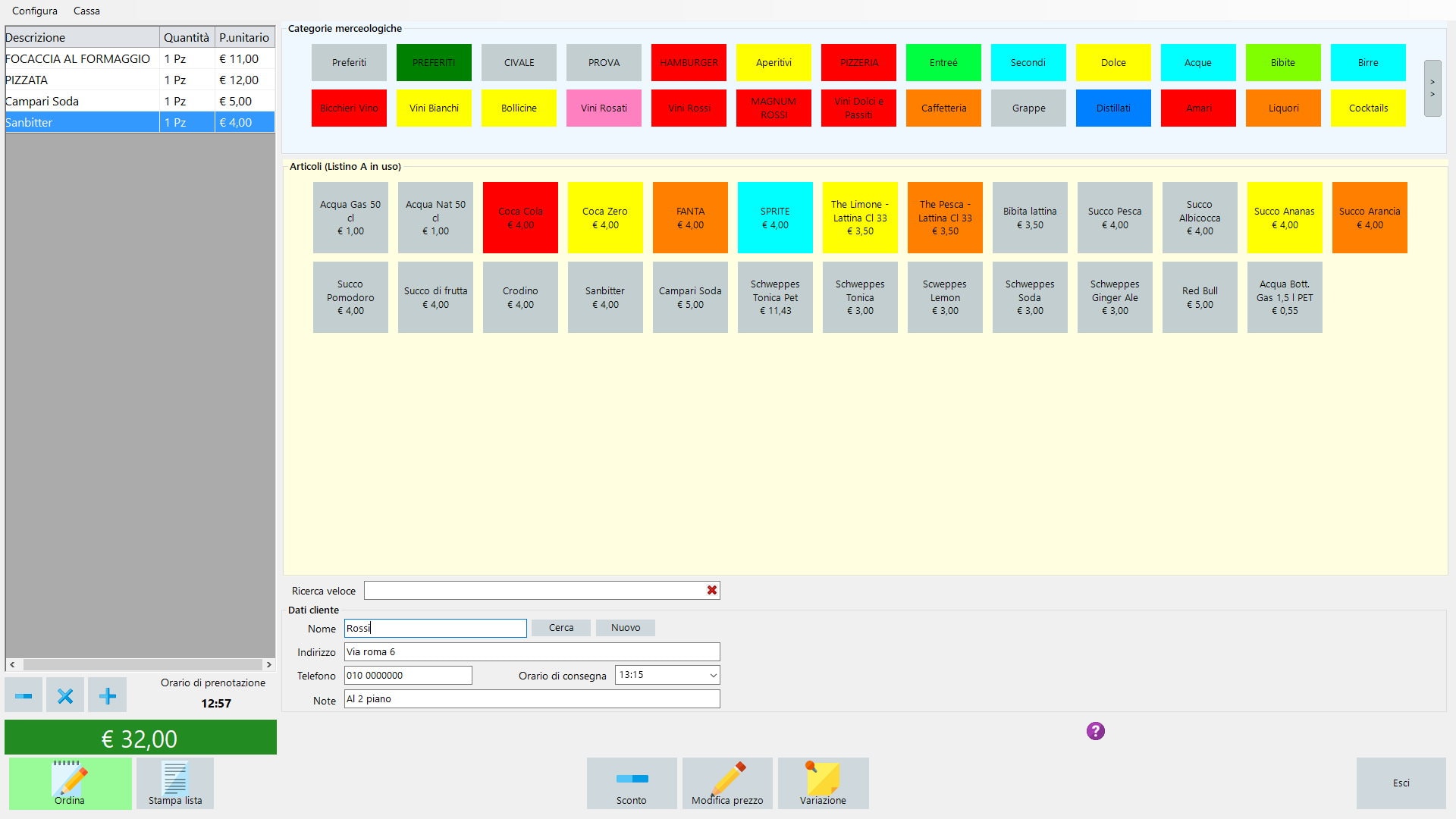Image resolution: width=1456 pixels, height=819 pixels.
Task: Select the PIZZATA order row
Action: click(x=140, y=80)
